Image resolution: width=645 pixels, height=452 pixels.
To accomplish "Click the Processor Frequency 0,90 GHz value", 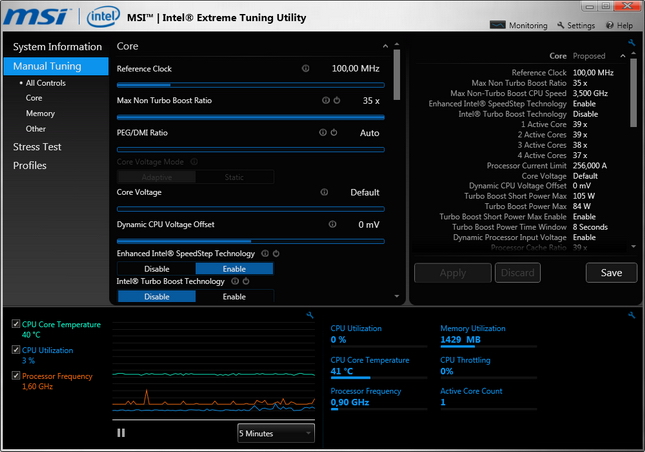I will 350,402.
